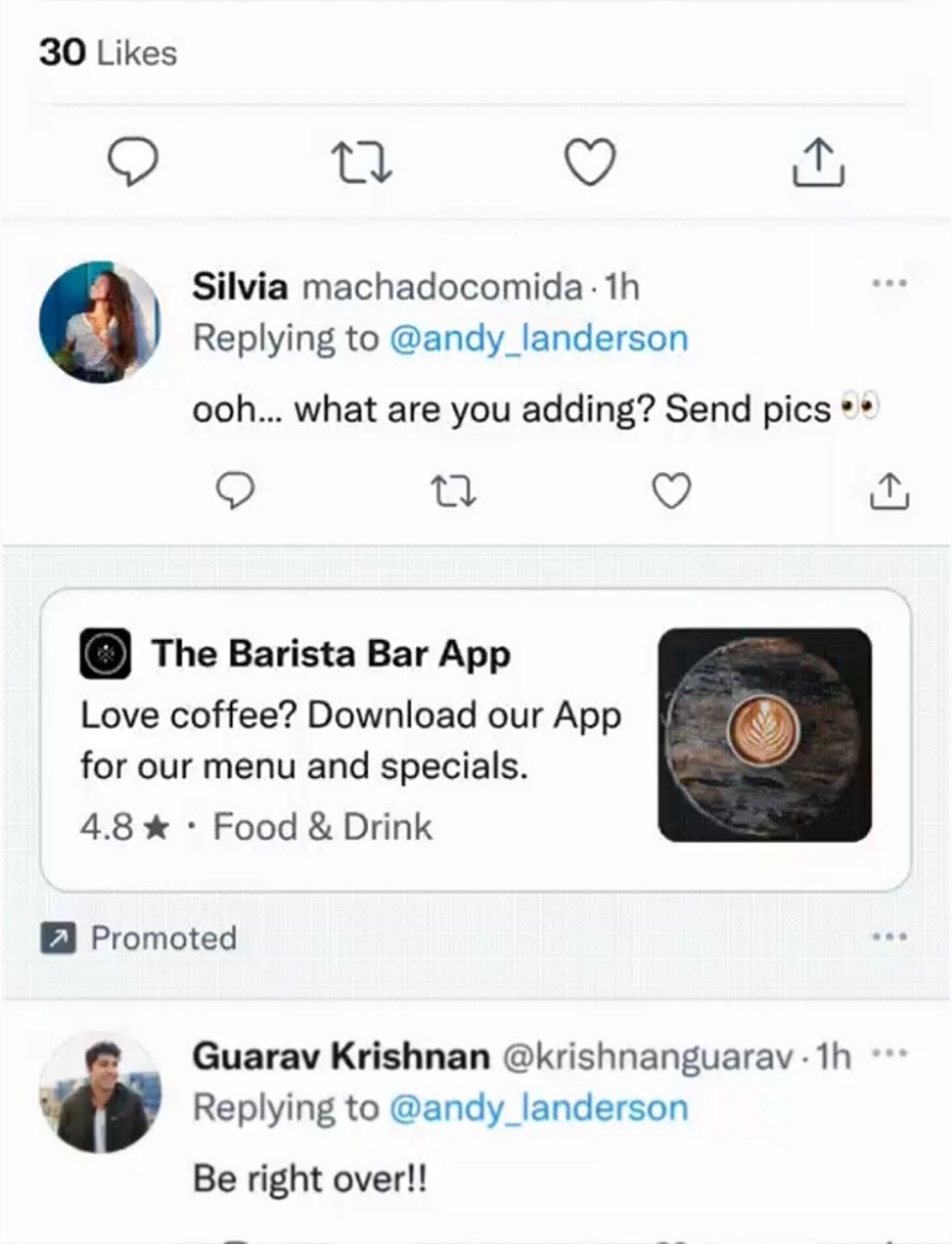Open more options on Guarav Krishnan's tweet
Image resolution: width=952 pixels, height=1244 pixels.
(x=890, y=1053)
